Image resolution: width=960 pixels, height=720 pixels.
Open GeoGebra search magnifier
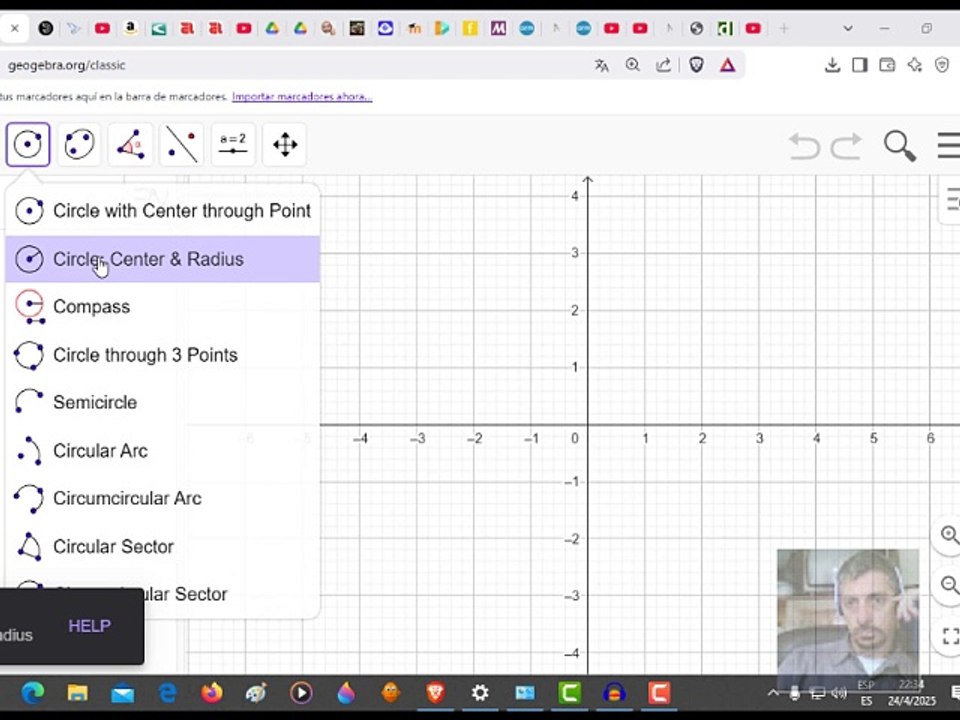(899, 146)
